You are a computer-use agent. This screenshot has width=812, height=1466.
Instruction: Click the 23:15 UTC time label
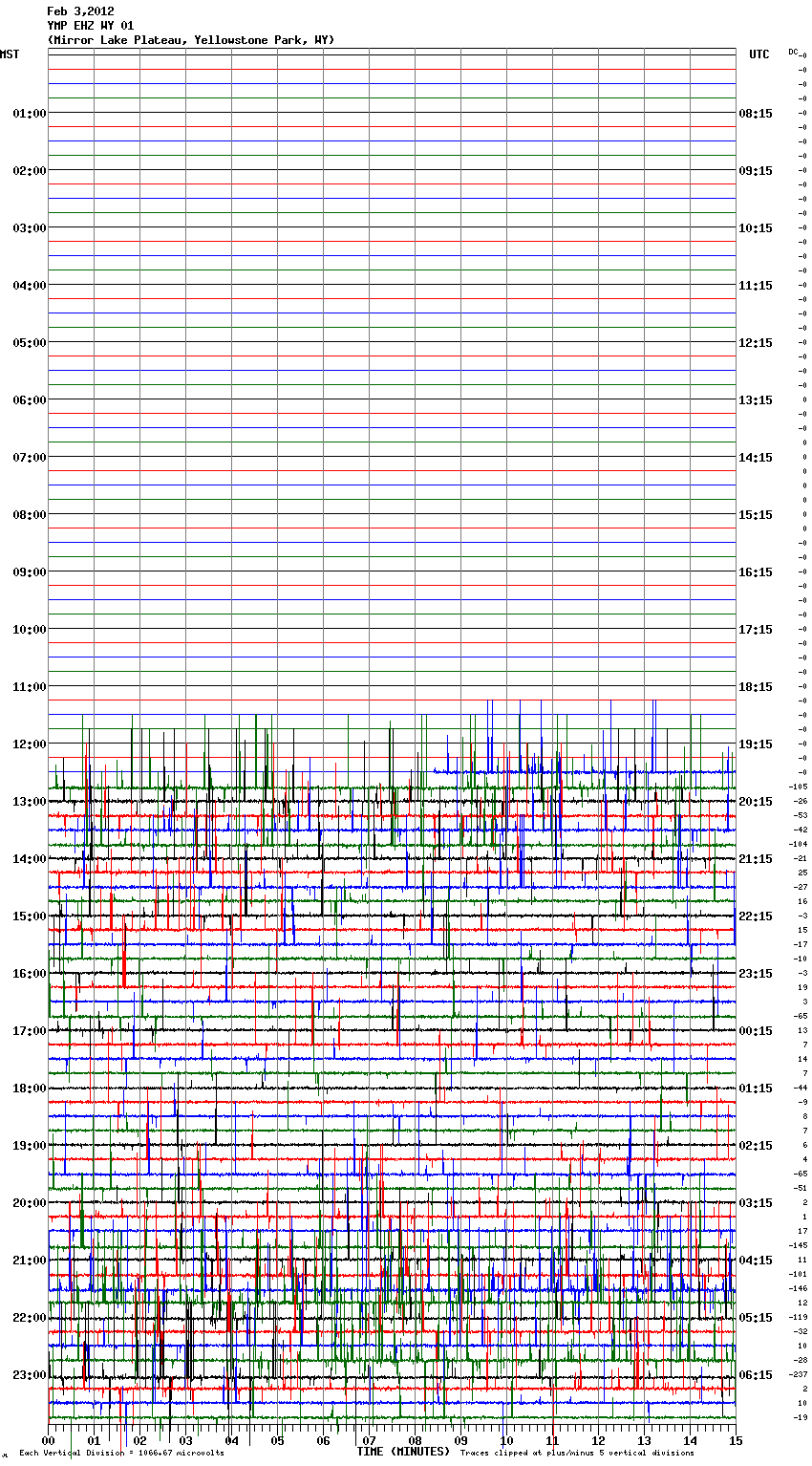tap(756, 974)
